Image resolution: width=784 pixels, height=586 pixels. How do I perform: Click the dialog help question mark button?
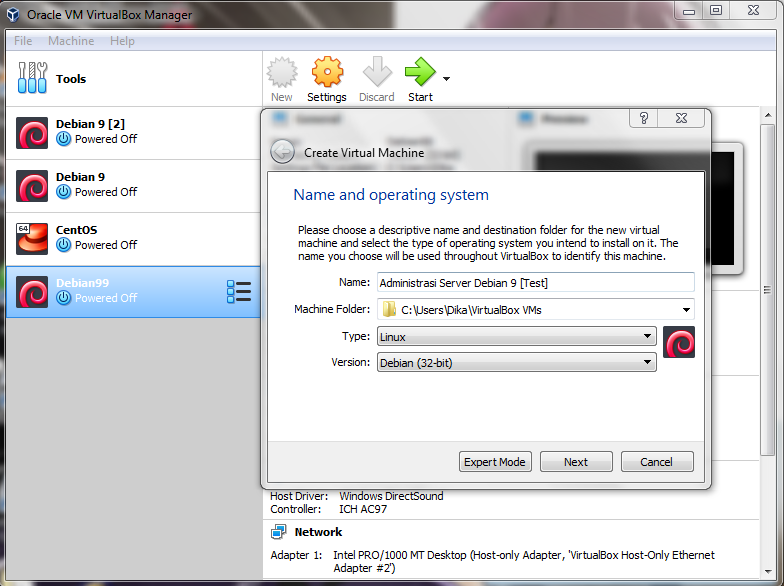point(644,118)
